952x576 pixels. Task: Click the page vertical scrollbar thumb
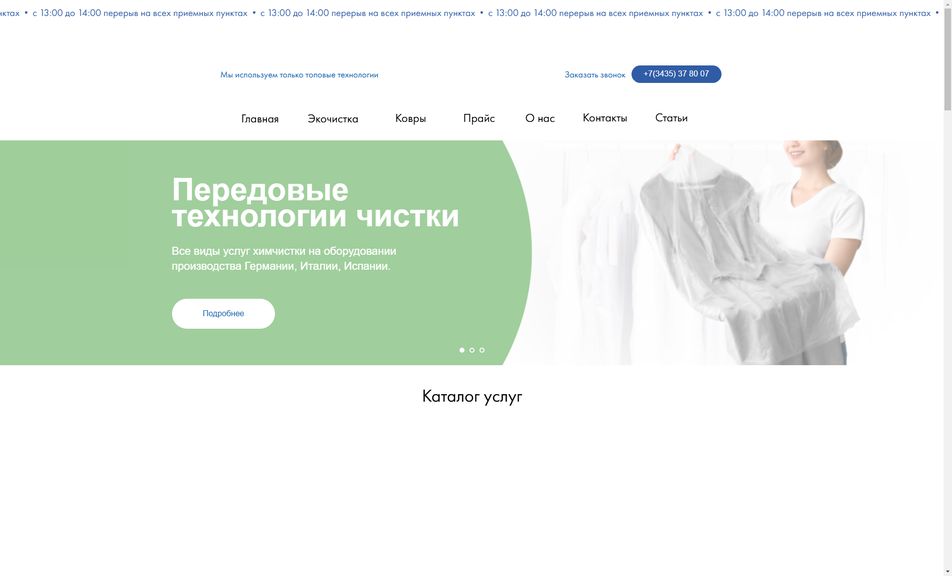[x=948, y=58]
